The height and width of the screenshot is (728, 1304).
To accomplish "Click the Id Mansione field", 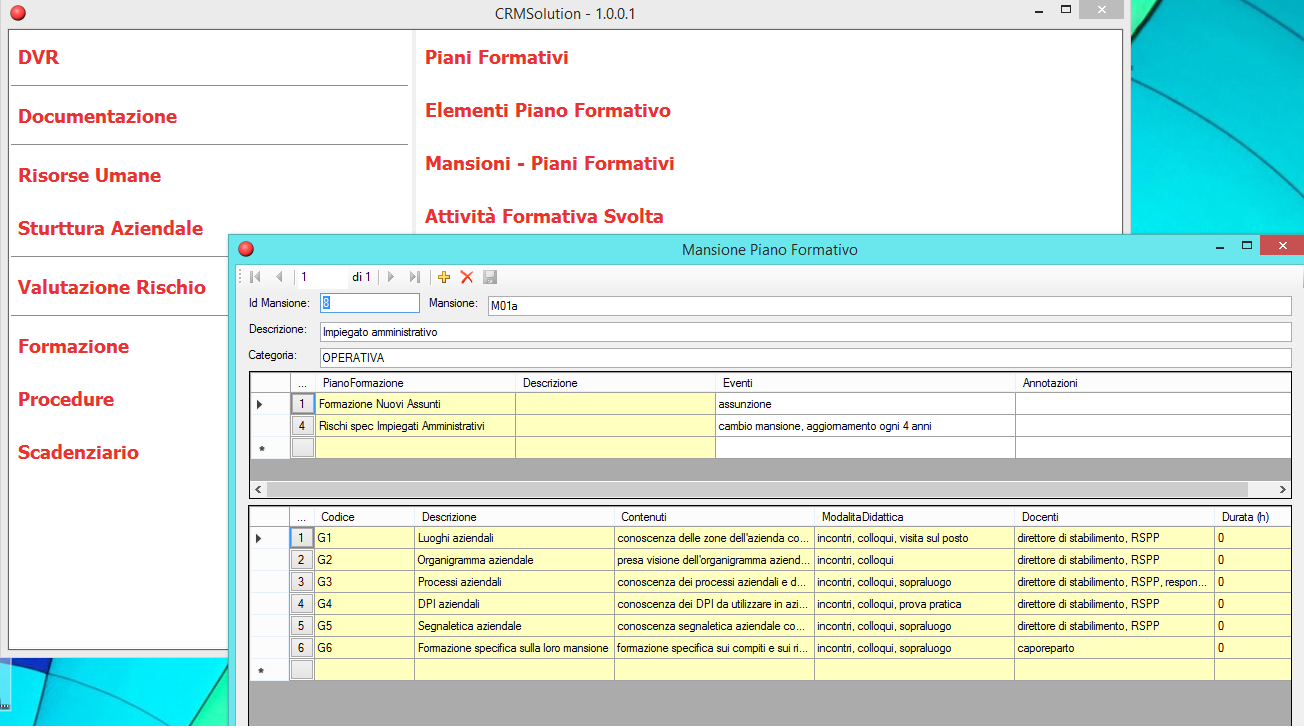I will tap(369, 303).
